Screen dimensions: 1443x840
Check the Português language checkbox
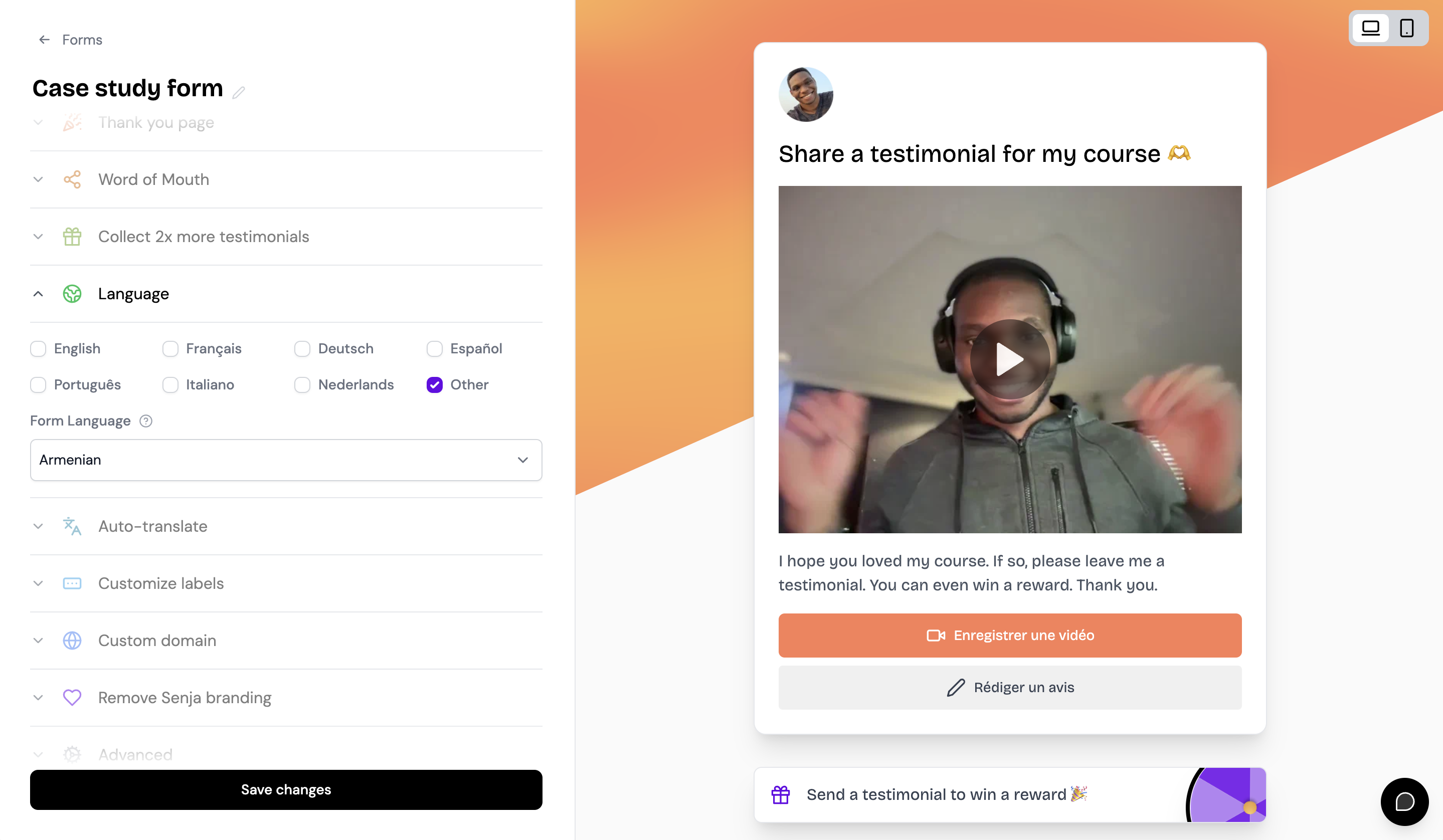coord(39,384)
